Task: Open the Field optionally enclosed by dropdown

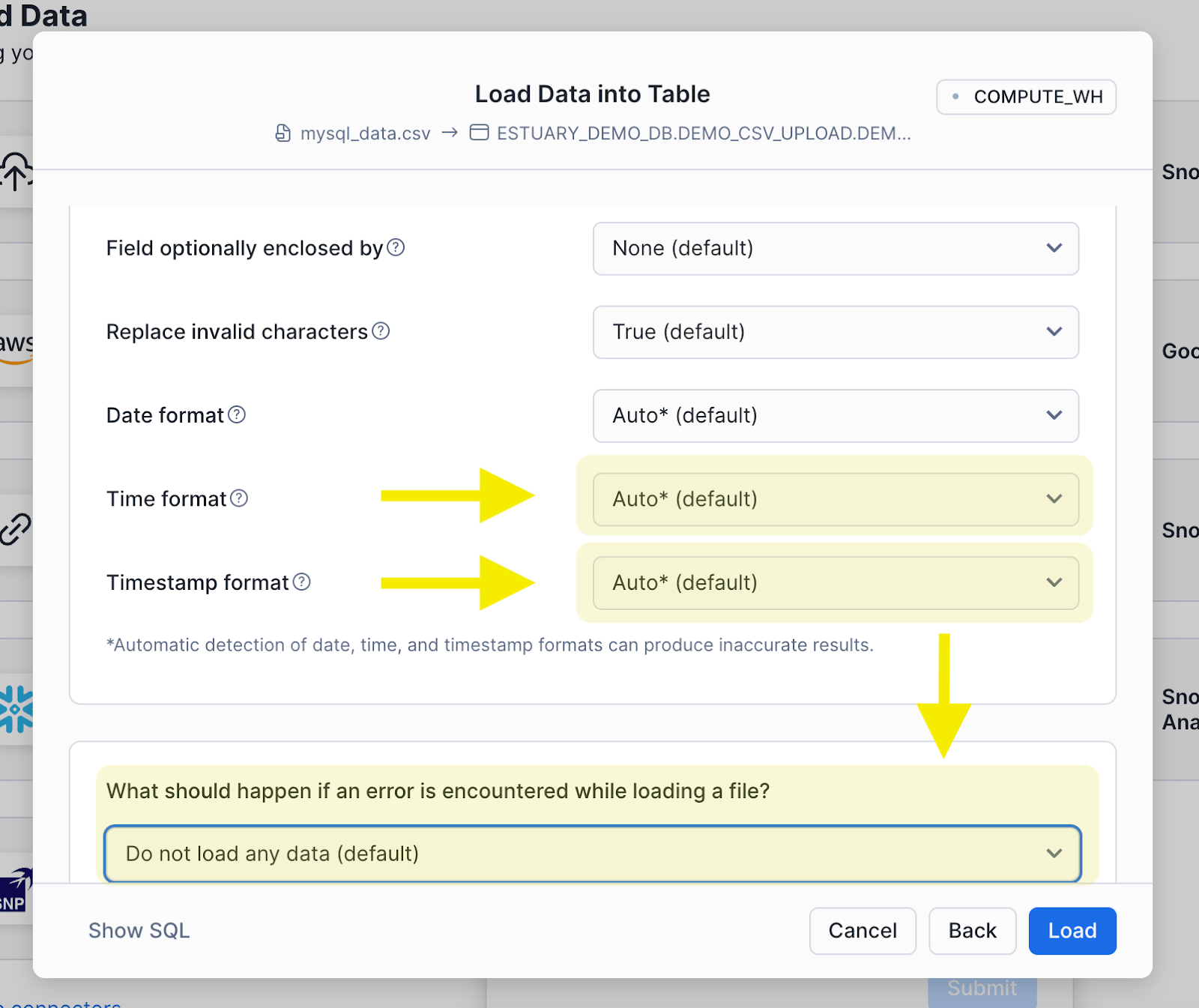Action: 835,249
